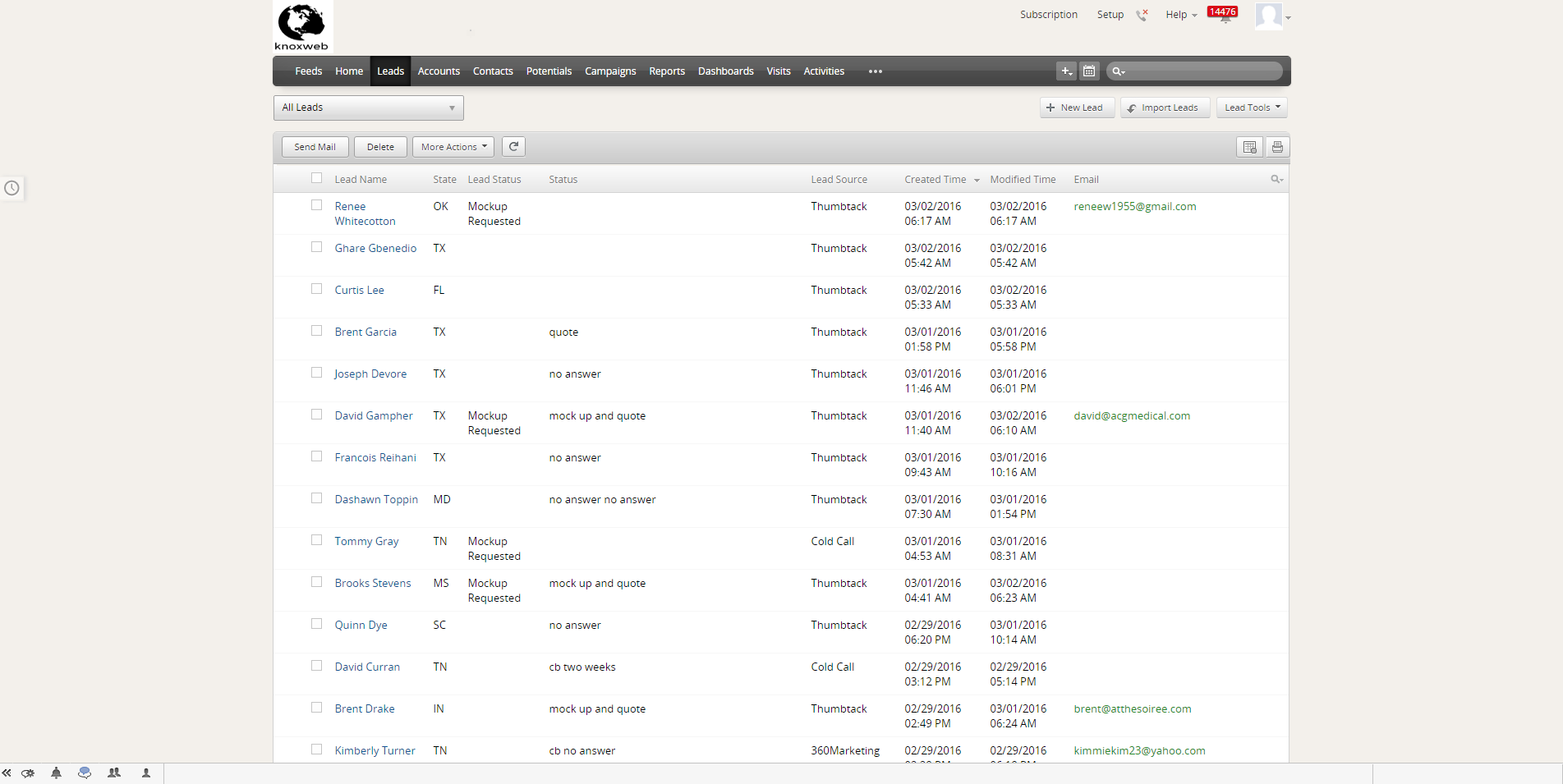Open the Lead Tools dropdown
This screenshot has height=784, width=1563.
(1252, 108)
